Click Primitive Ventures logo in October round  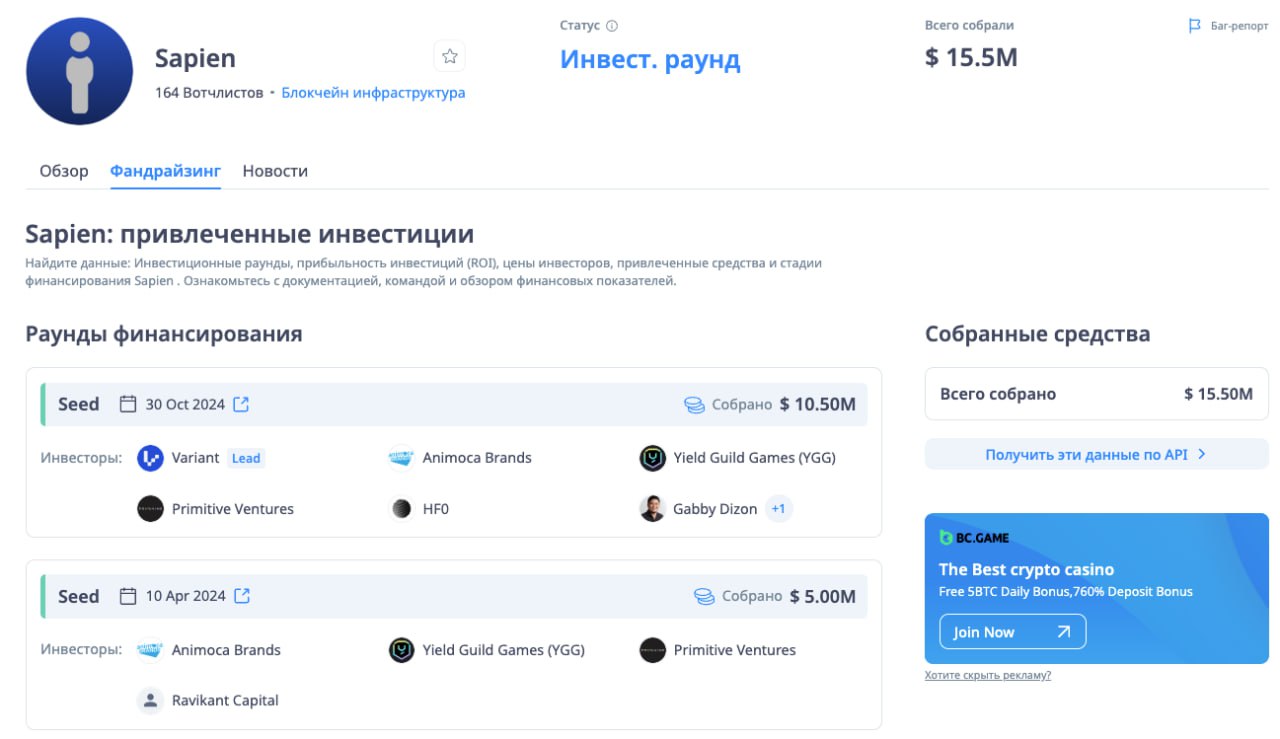click(150, 509)
